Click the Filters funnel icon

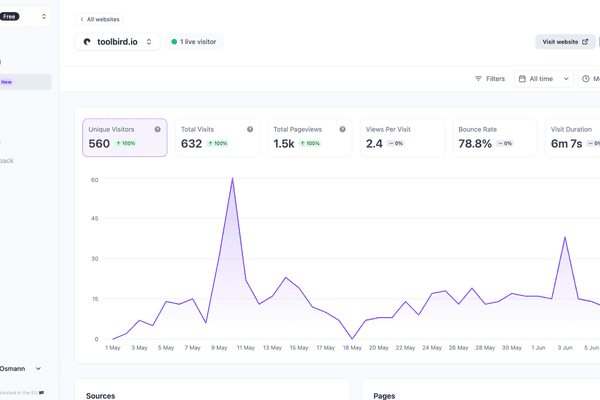[478, 78]
